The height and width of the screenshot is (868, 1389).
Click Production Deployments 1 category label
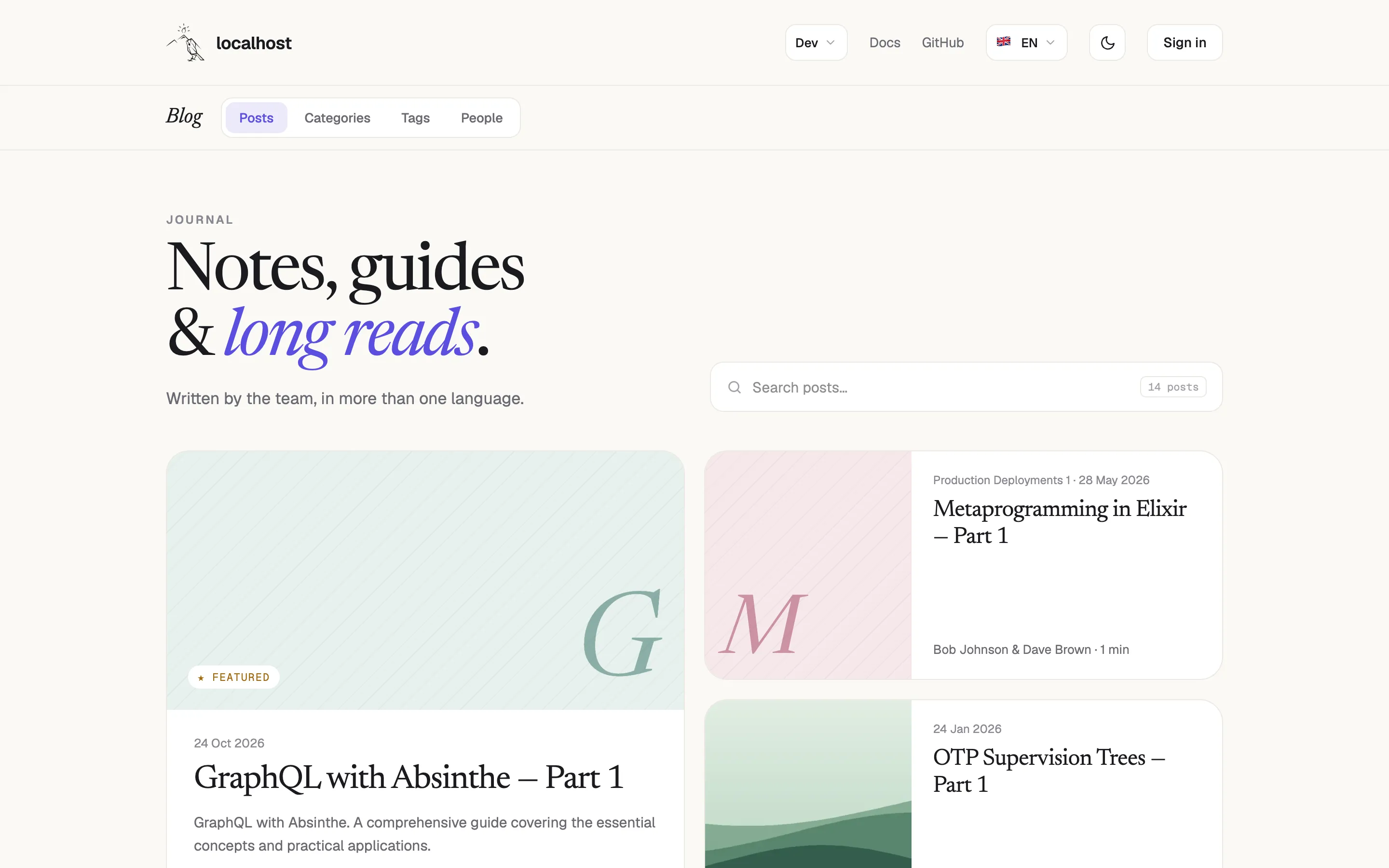tap(1002, 480)
